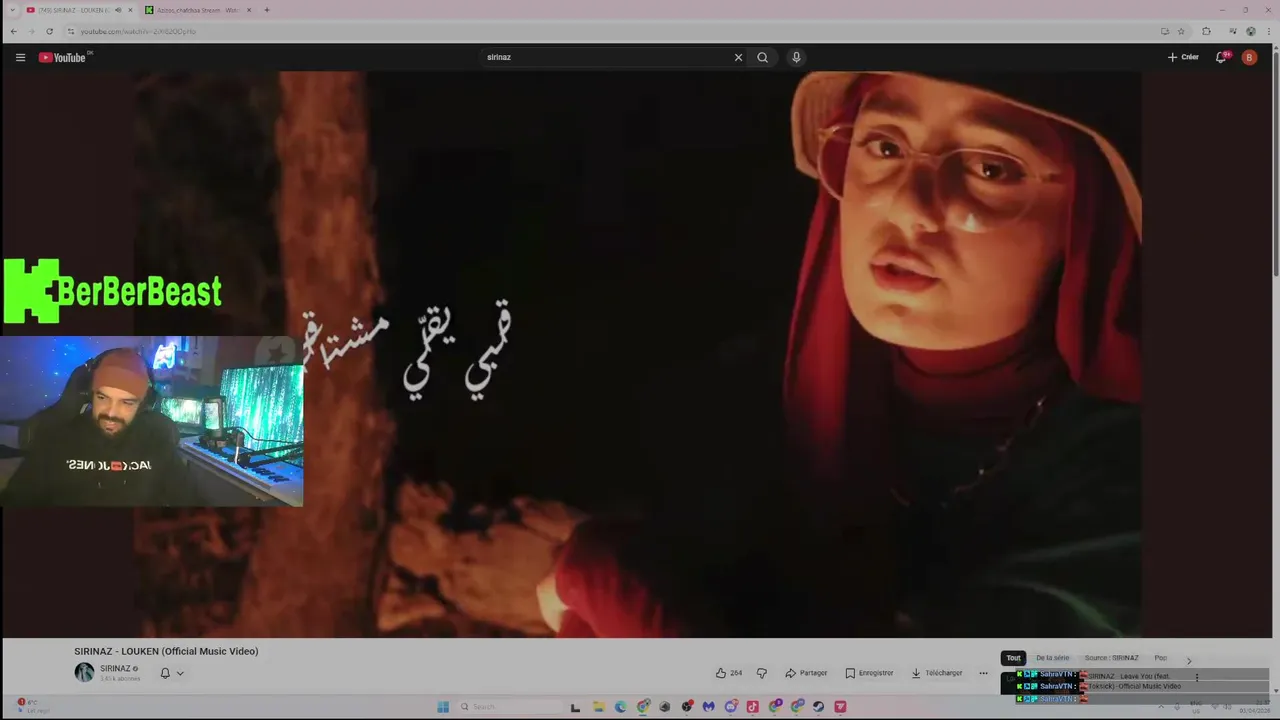Go forward with the browser forward arrow
1280x720 pixels.
[x=31, y=31]
